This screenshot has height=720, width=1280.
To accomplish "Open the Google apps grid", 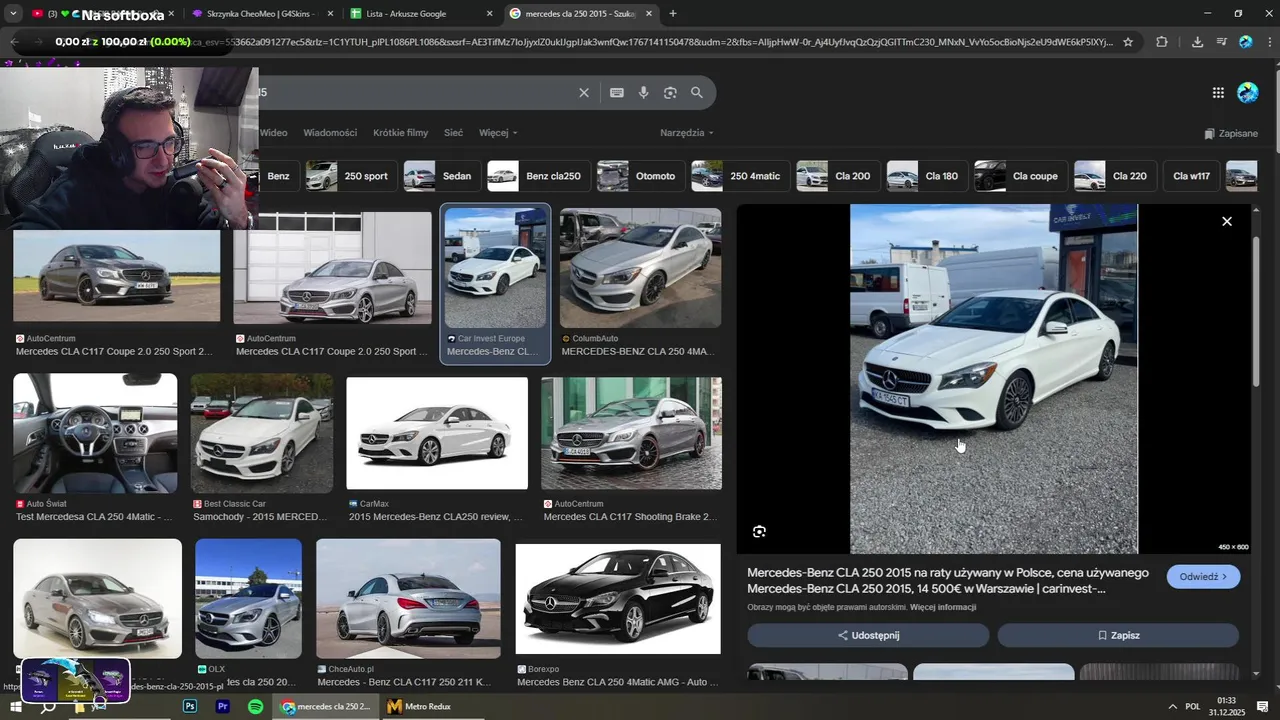I will 1218,93.
